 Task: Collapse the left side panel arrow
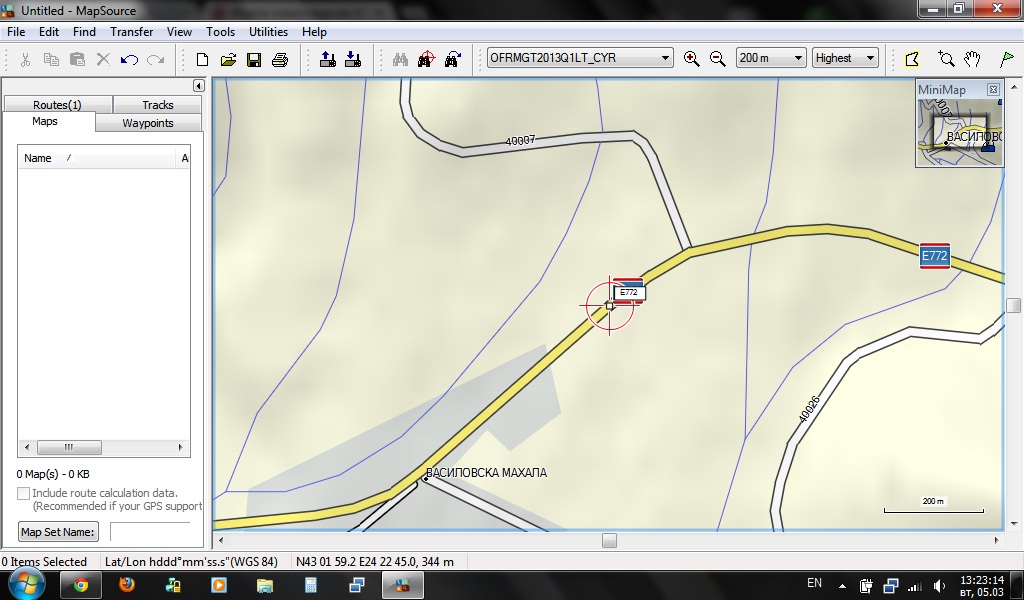[x=199, y=86]
